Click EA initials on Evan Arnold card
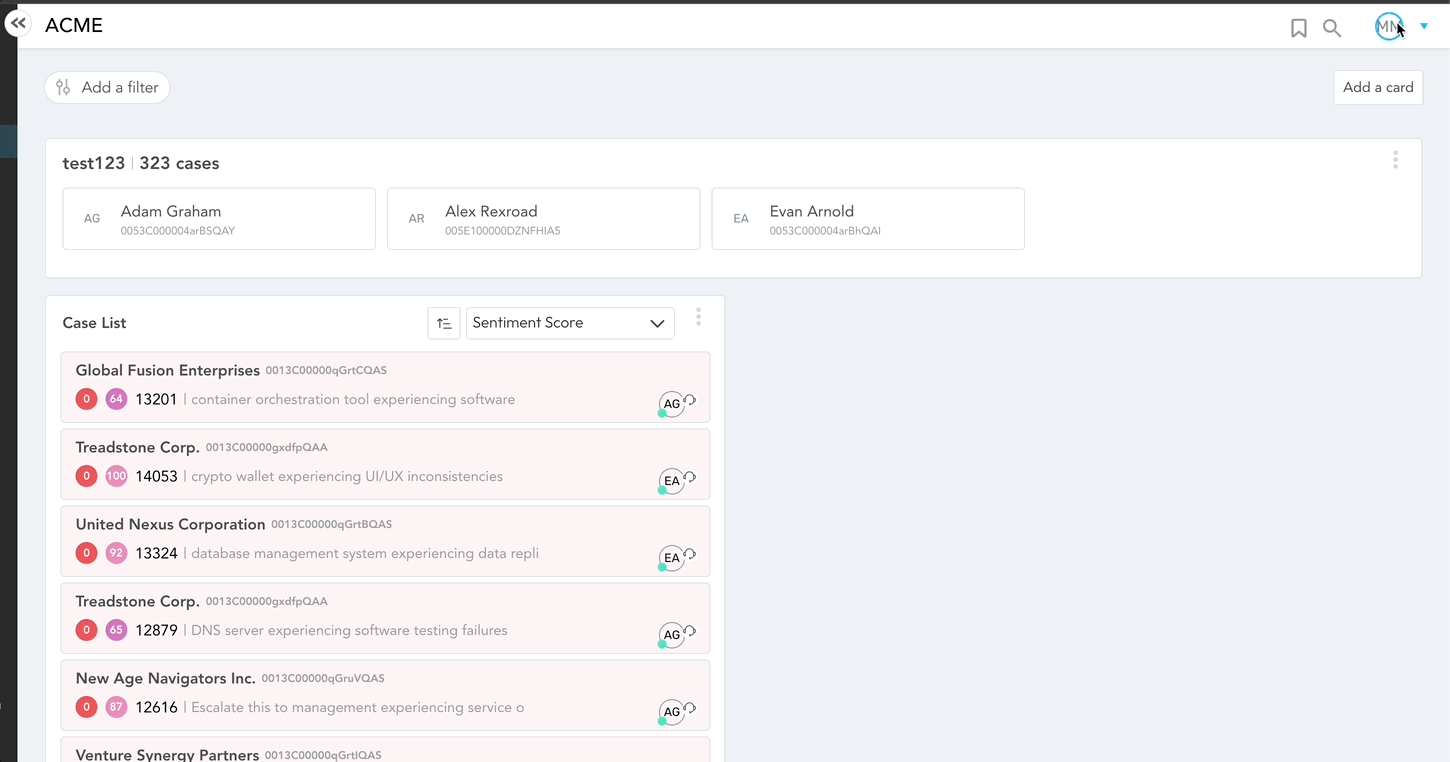This screenshot has width=1450, height=762. tap(741, 219)
